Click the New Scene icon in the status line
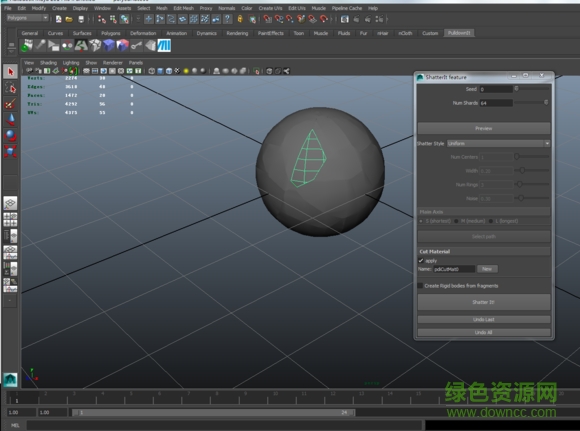The height and width of the screenshot is (431, 580). 58,19
